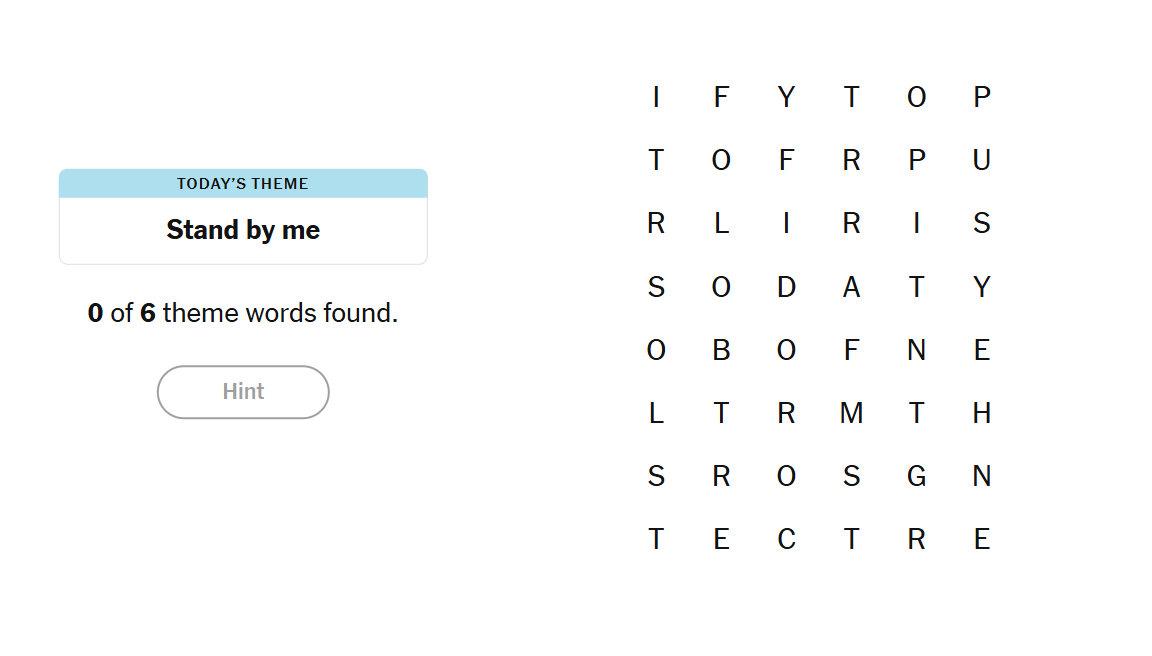Select the top-left corner letter I

pos(656,97)
